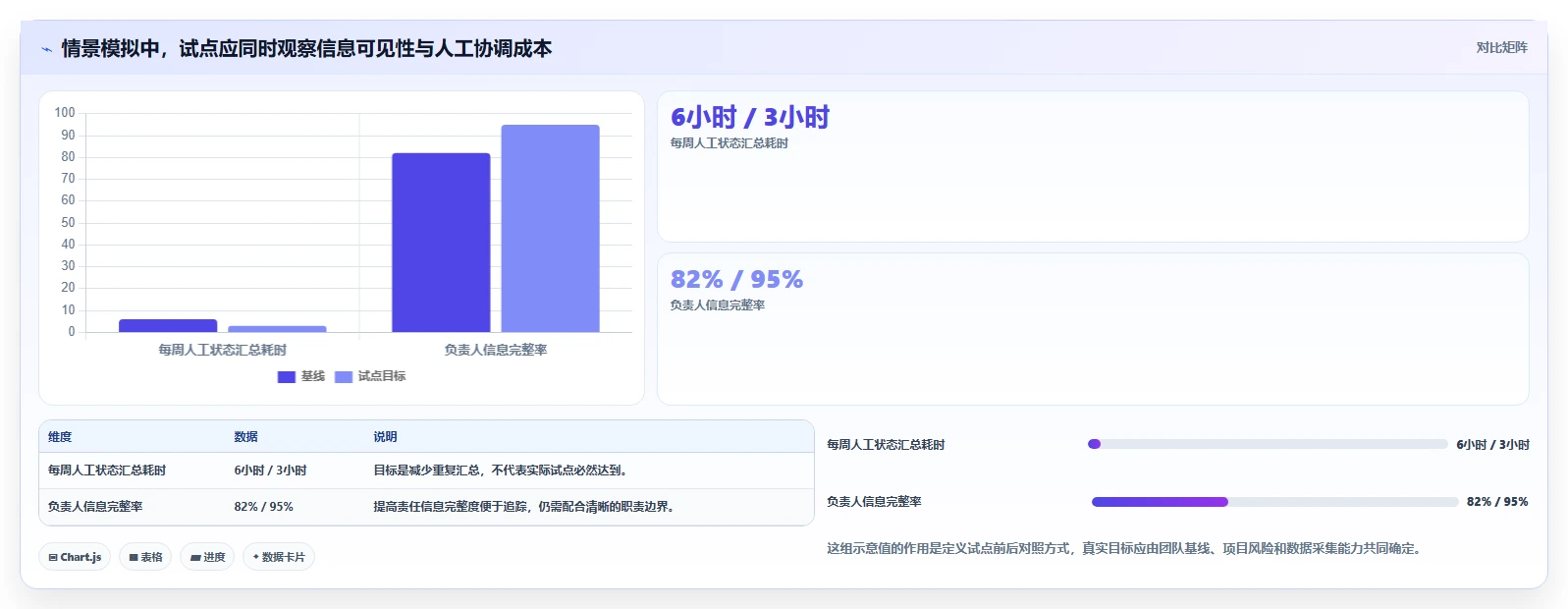
Task: Click the small icon before the header title
Action: pyautogui.click(x=46, y=49)
